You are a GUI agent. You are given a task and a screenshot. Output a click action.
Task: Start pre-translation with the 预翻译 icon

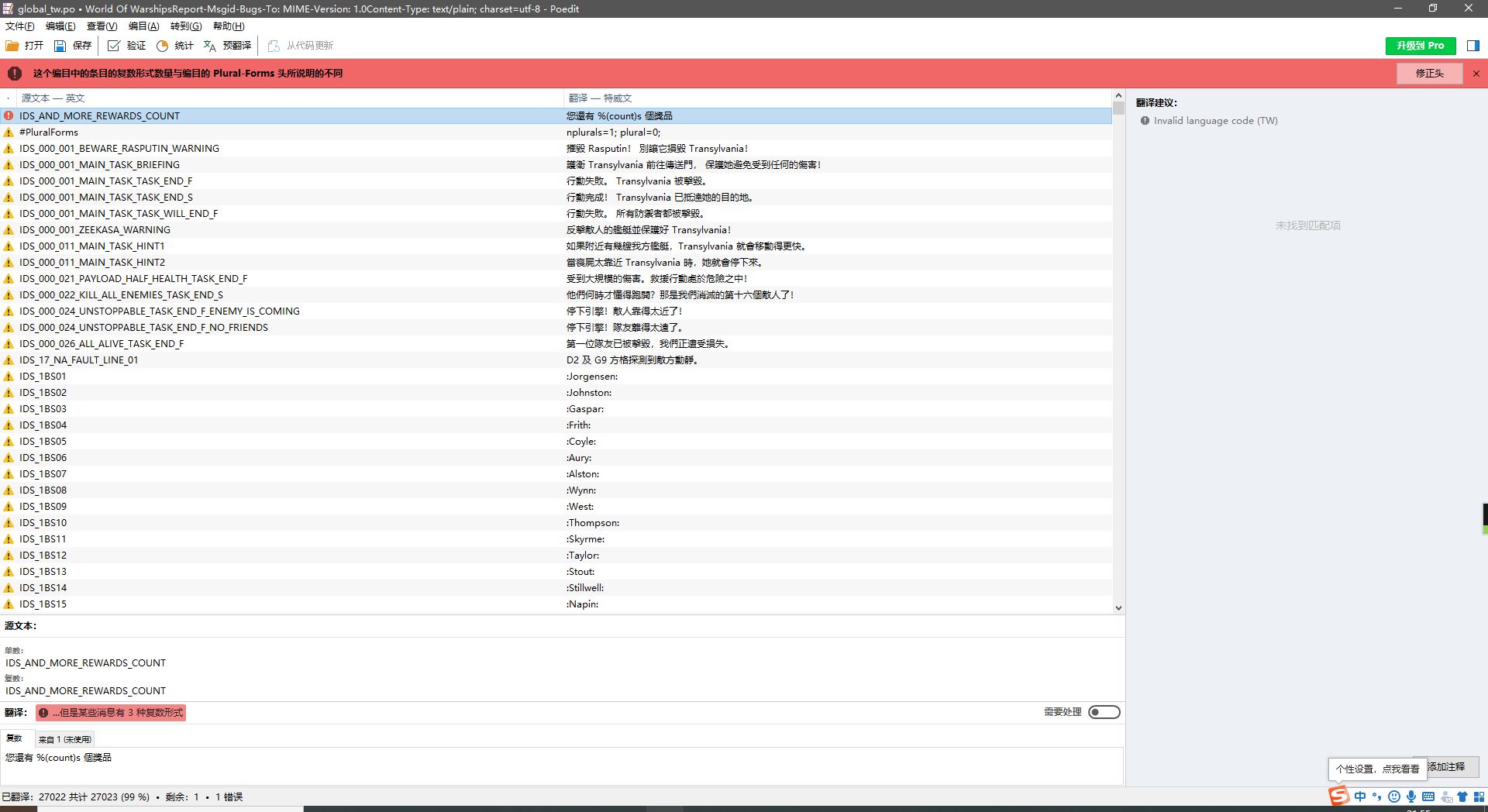pyautogui.click(x=210, y=46)
